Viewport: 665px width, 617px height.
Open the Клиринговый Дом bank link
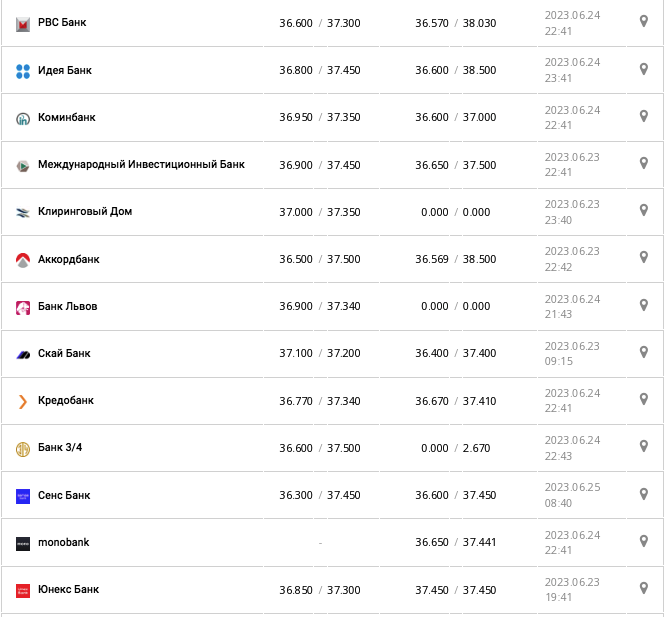pos(85,211)
